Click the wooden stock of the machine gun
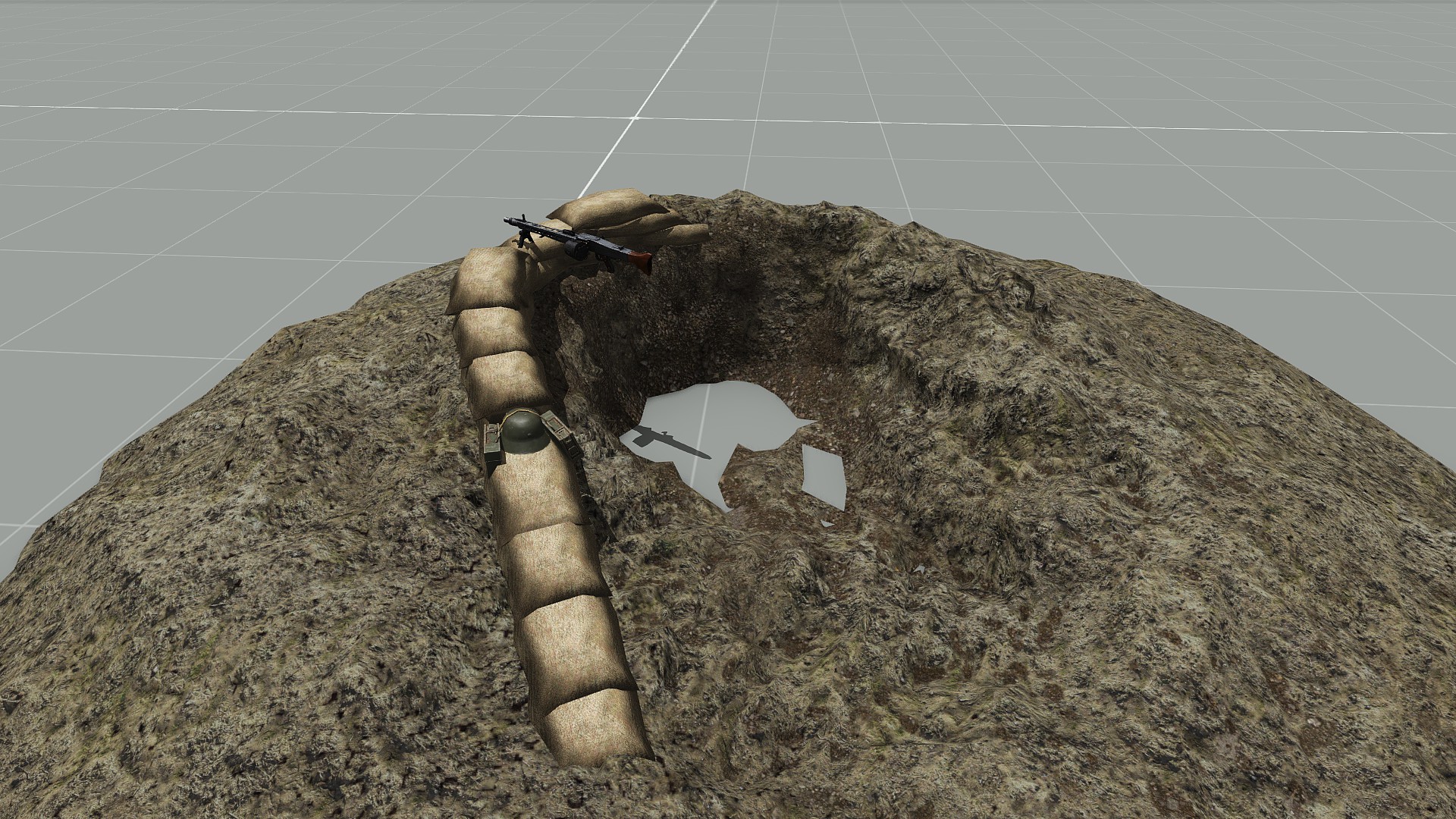 pyautogui.click(x=642, y=262)
